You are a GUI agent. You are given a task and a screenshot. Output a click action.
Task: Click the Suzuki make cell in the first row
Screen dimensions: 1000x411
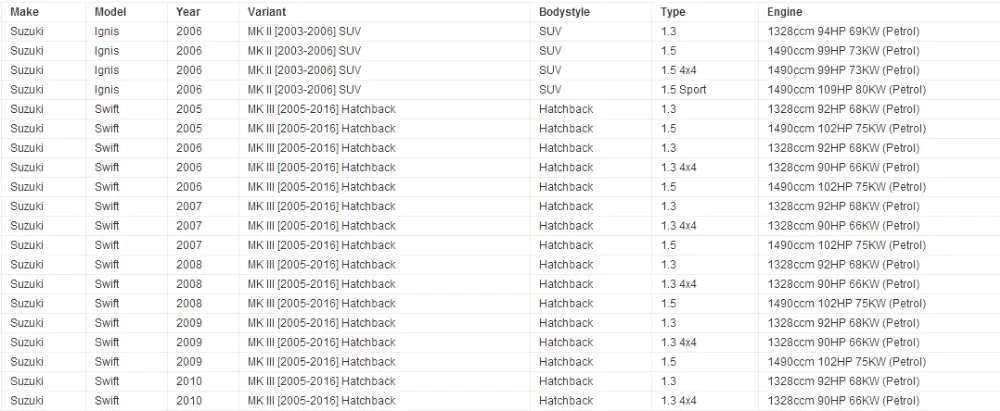pos(27,31)
